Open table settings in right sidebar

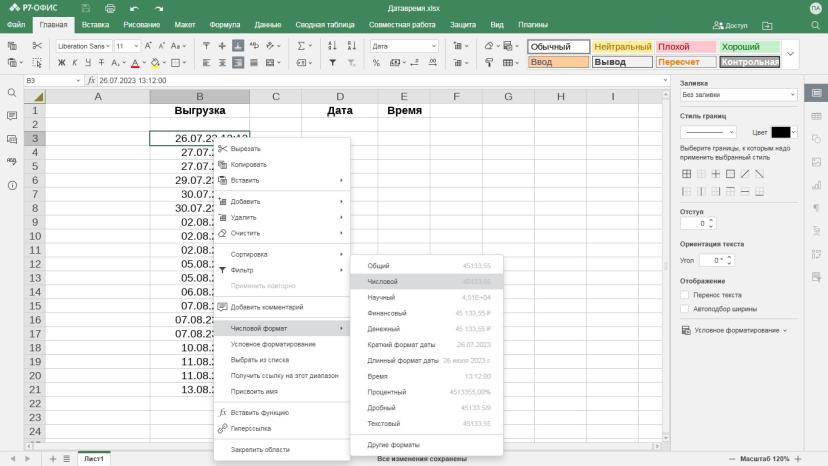click(x=816, y=116)
